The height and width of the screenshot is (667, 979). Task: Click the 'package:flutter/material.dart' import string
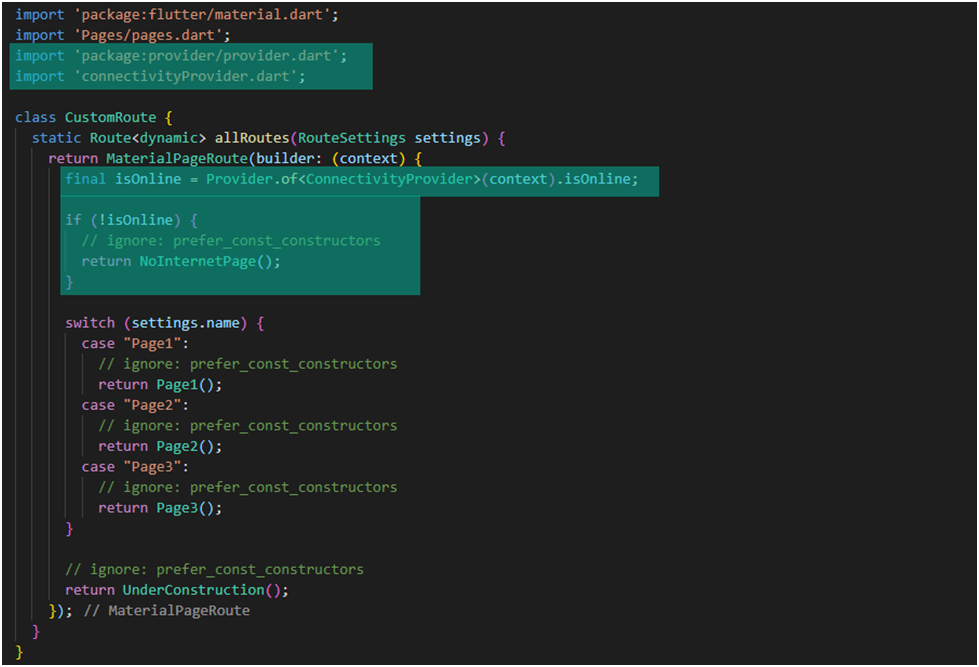coord(203,14)
